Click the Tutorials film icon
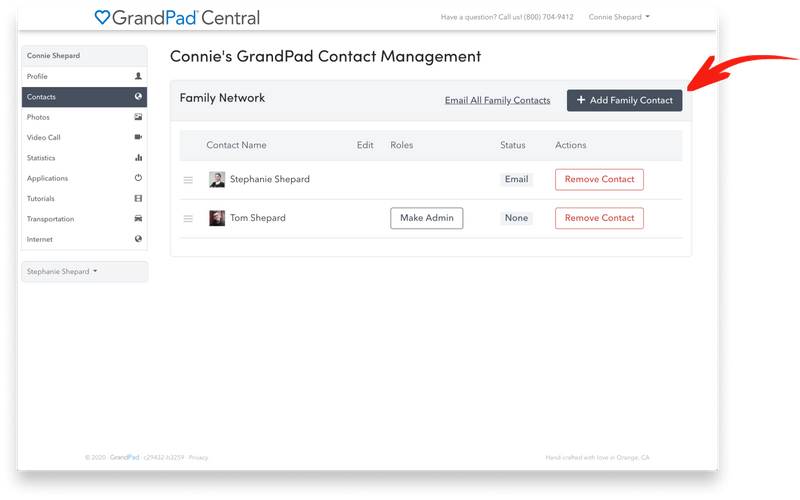The width and height of the screenshot is (800, 500). (x=138, y=199)
